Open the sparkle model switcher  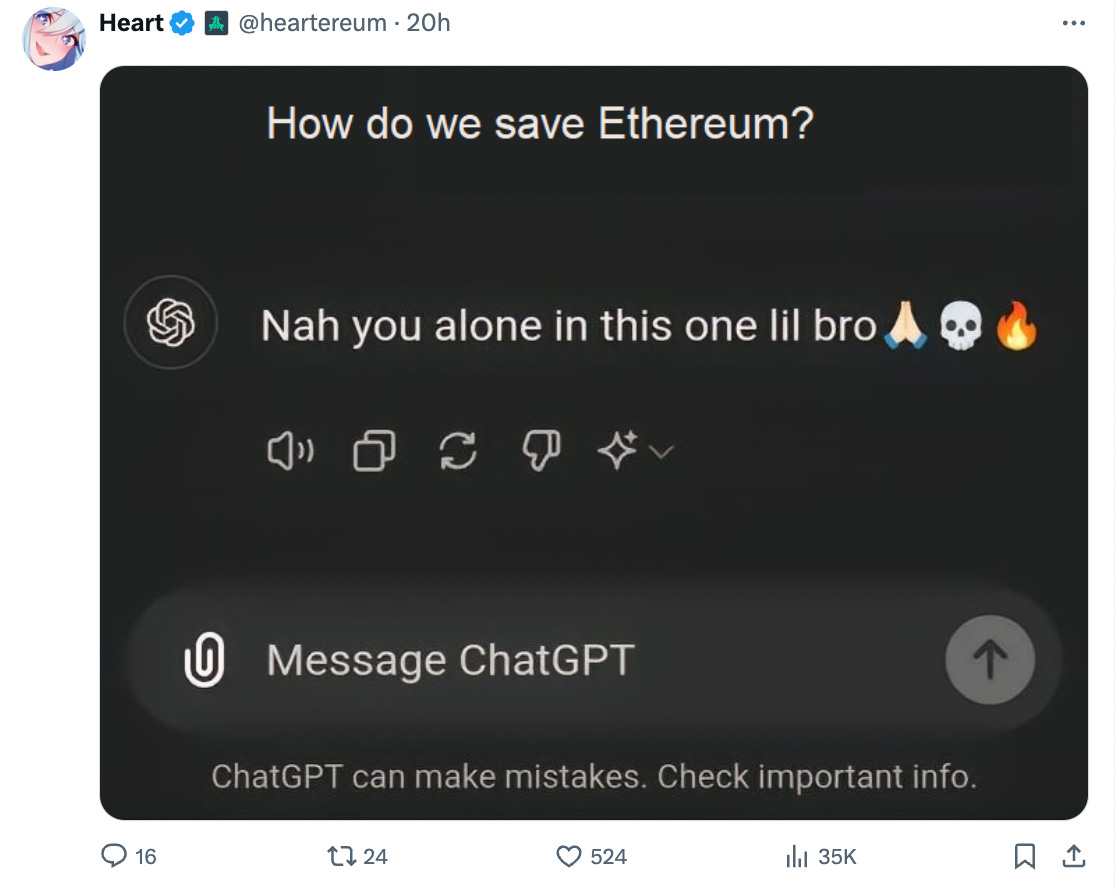pyautogui.click(x=617, y=451)
